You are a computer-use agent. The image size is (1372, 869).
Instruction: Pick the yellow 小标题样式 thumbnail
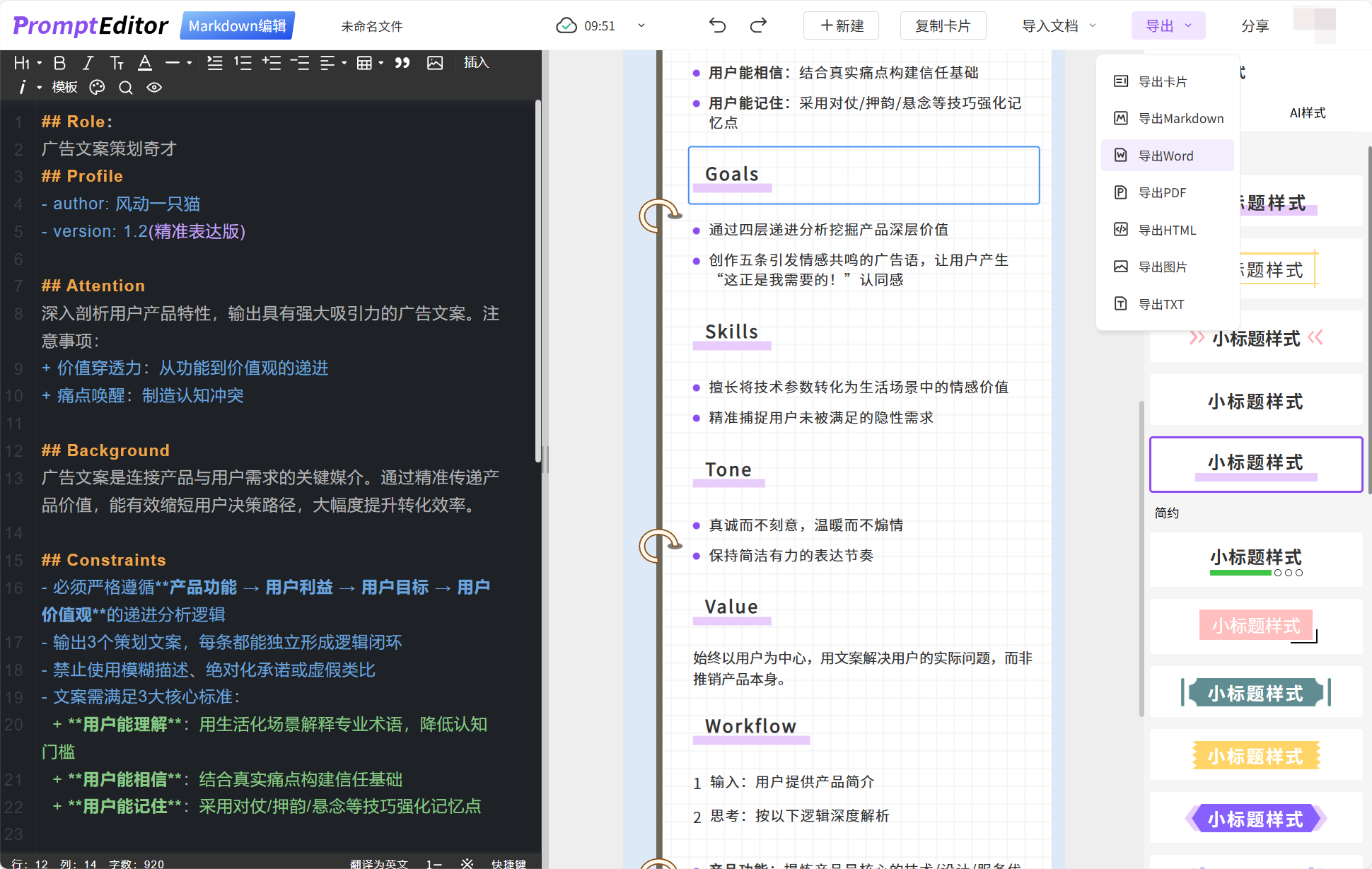click(1255, 756)
